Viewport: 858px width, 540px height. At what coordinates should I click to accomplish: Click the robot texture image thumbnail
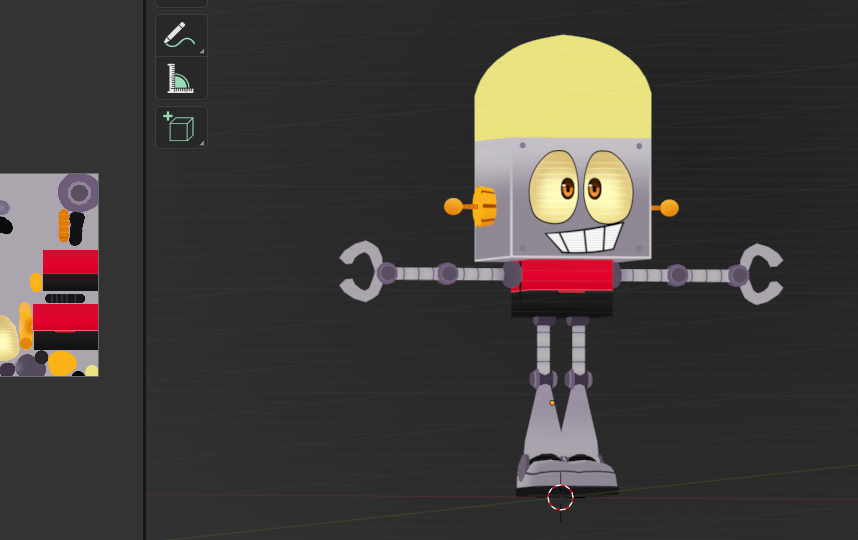tap(49, 275)
